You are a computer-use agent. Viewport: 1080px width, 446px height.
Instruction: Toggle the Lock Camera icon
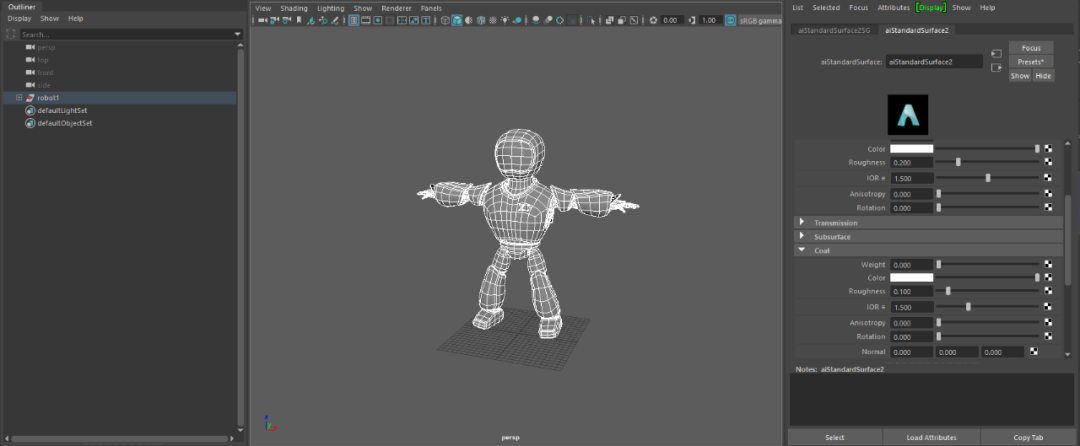tap(274, 21)
